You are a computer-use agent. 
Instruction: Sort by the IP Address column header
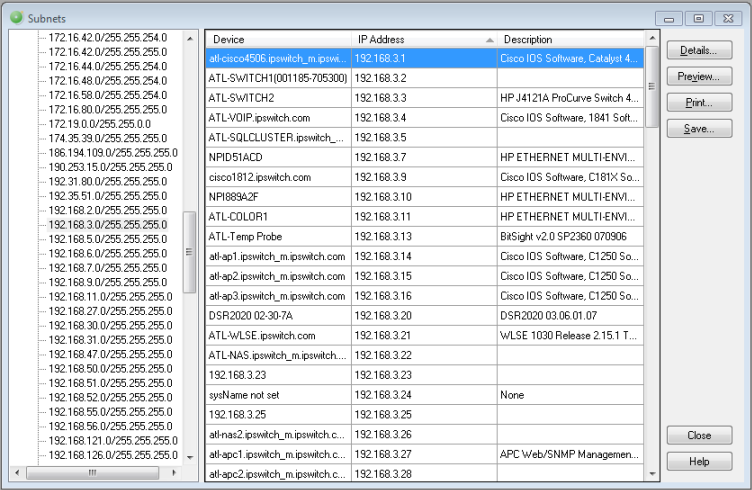[424, 39]
